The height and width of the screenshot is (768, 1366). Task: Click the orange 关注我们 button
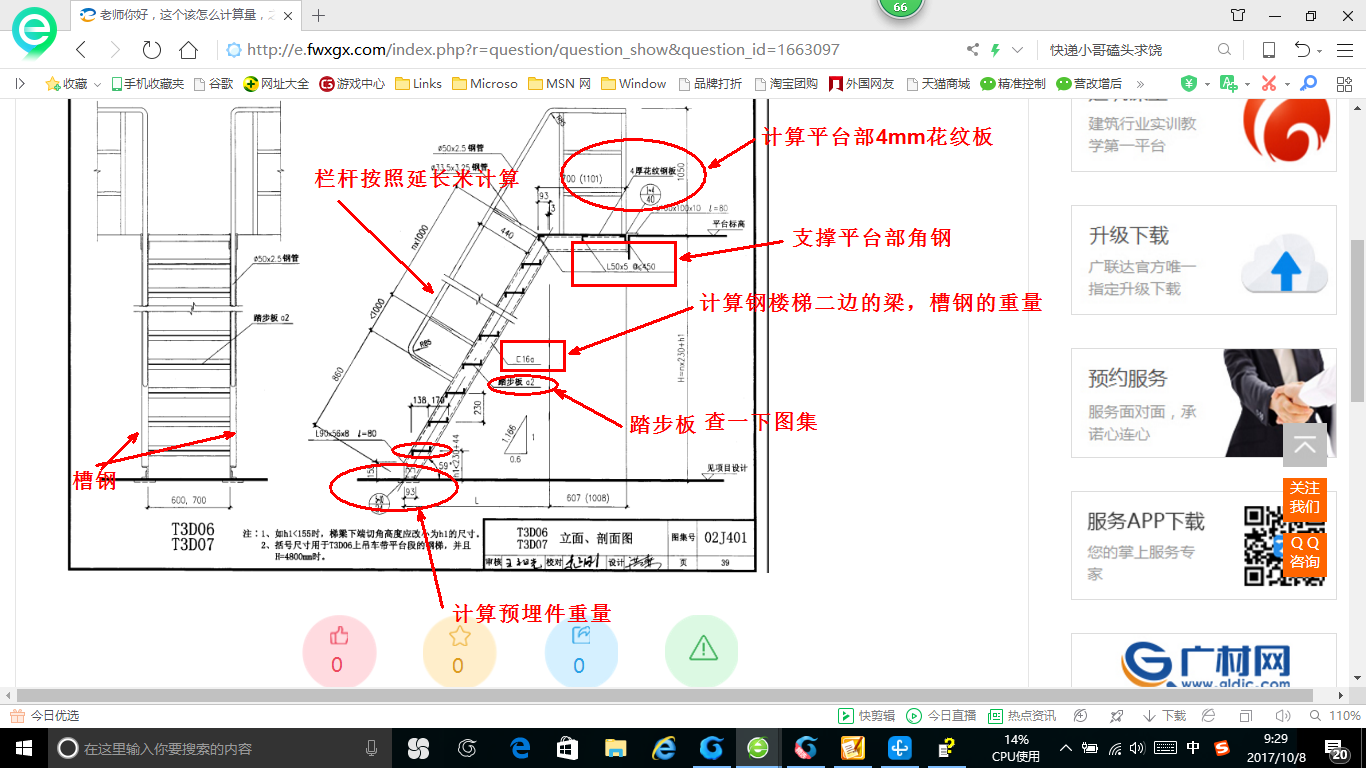1305,497
